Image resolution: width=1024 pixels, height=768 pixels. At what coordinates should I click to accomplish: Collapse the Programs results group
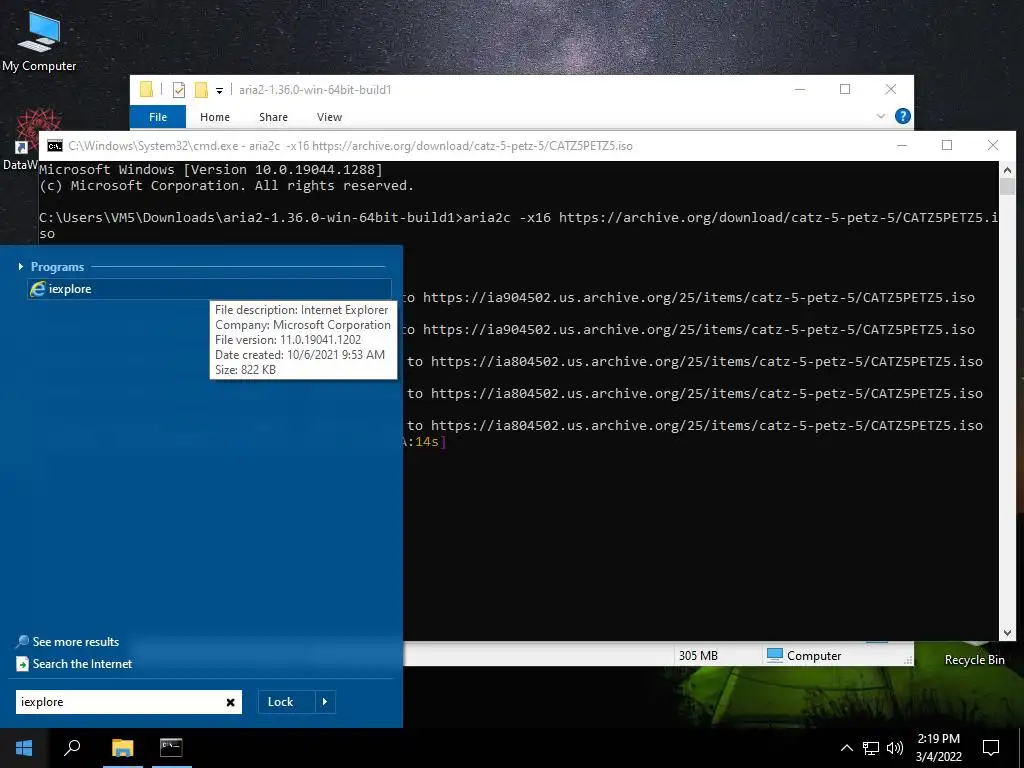coord(21,266)
